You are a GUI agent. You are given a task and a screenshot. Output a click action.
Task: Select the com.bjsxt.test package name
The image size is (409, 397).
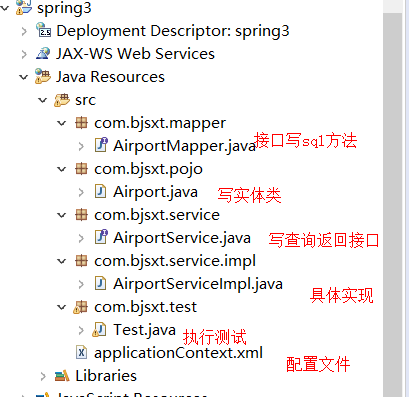click(146, 307)
